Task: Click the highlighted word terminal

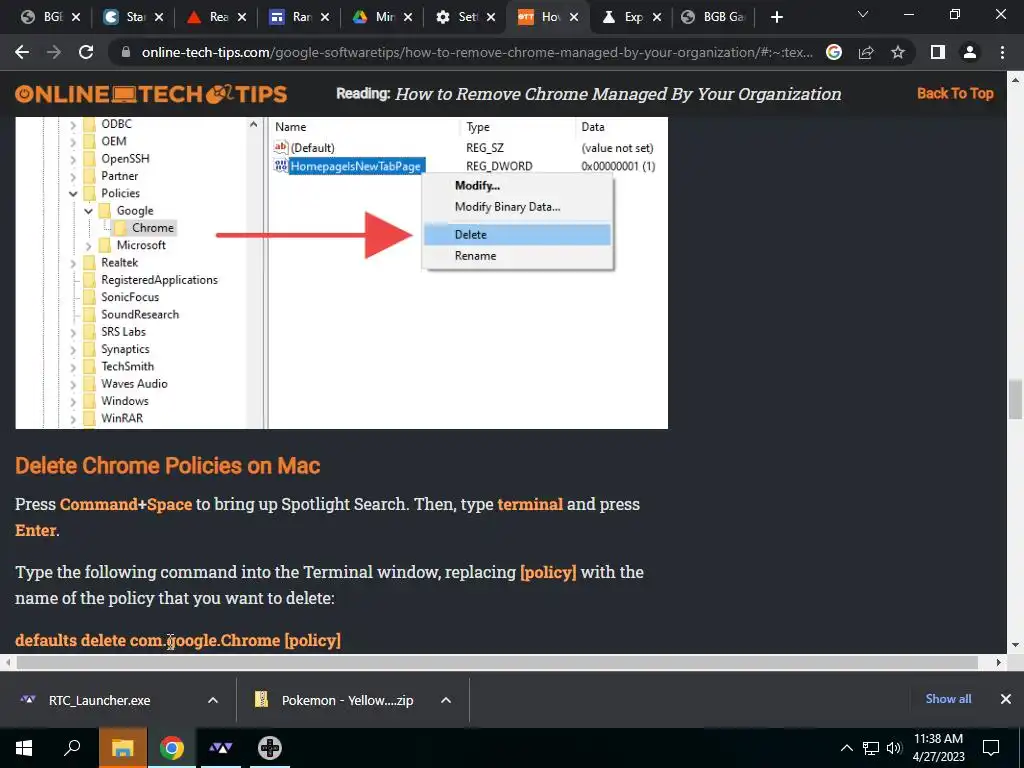Action: click(x=530, y=504)
